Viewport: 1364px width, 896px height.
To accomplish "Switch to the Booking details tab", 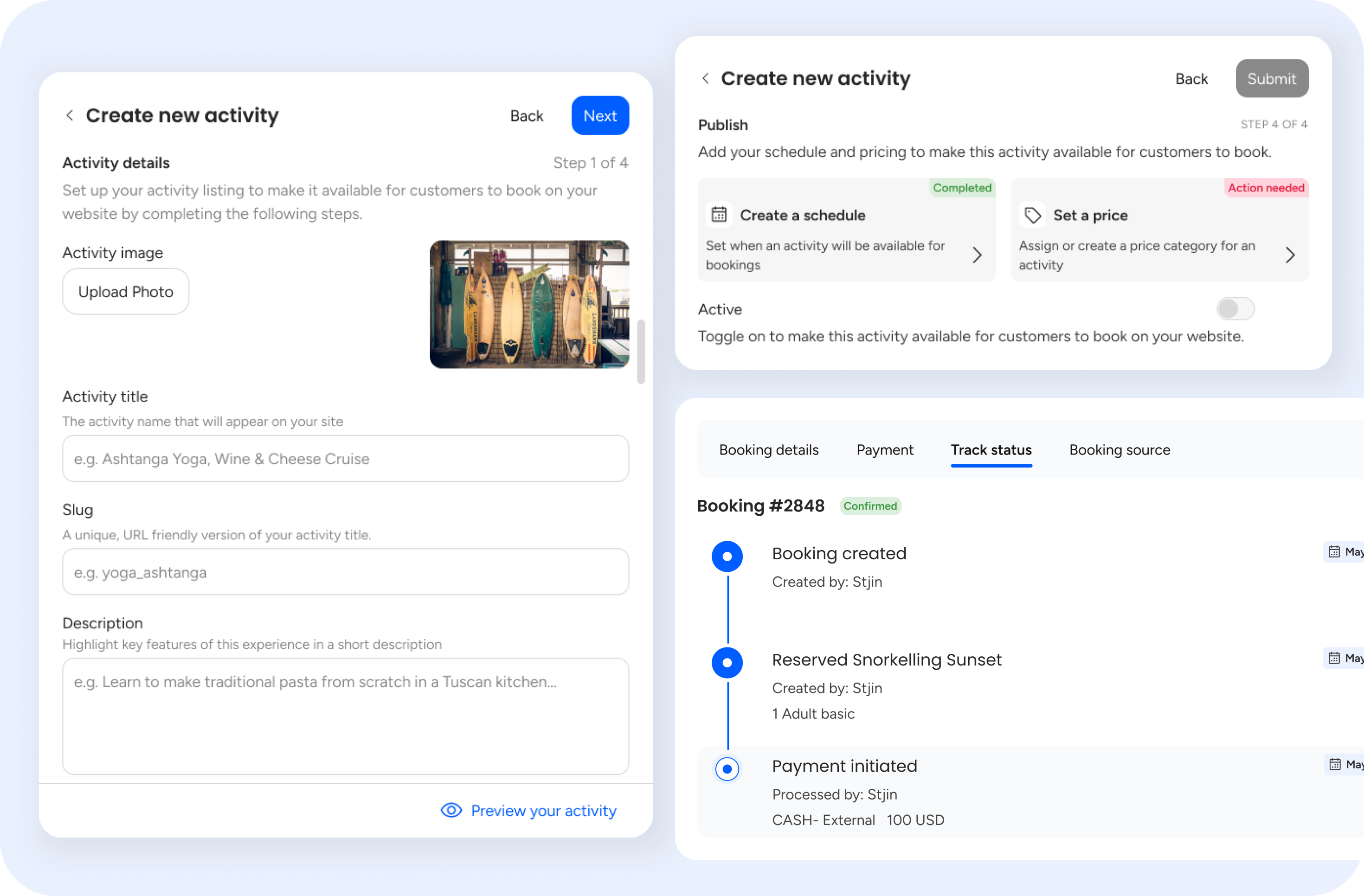I will 769,450.
